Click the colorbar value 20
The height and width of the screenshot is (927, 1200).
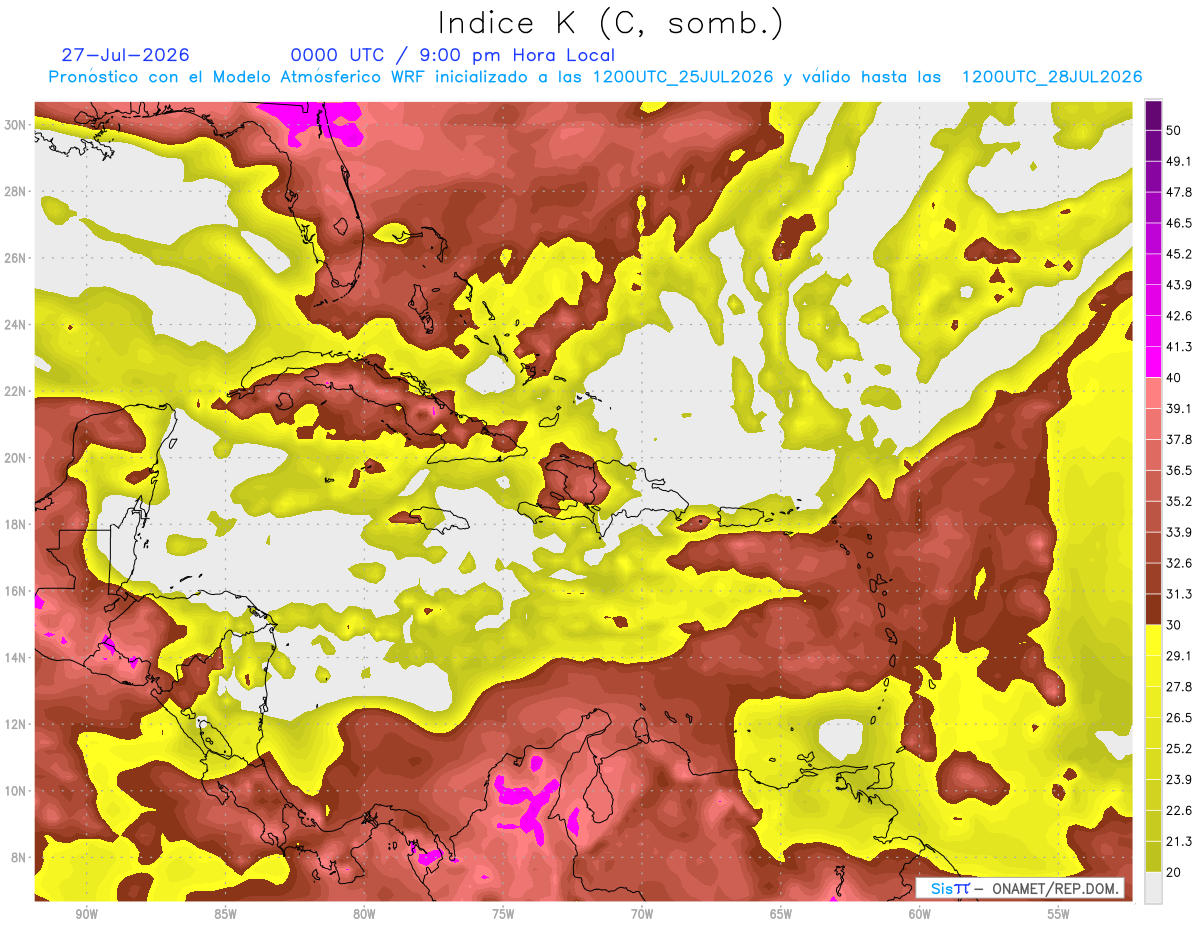[1174, 872]
